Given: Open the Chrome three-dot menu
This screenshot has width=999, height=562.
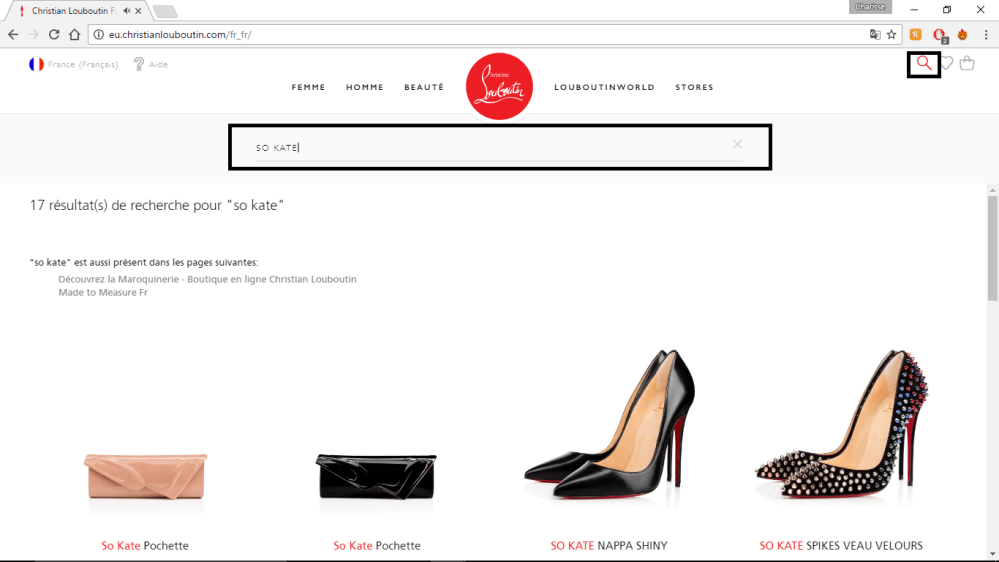Looking at the screenshot, I should click(x=985, y=34).
